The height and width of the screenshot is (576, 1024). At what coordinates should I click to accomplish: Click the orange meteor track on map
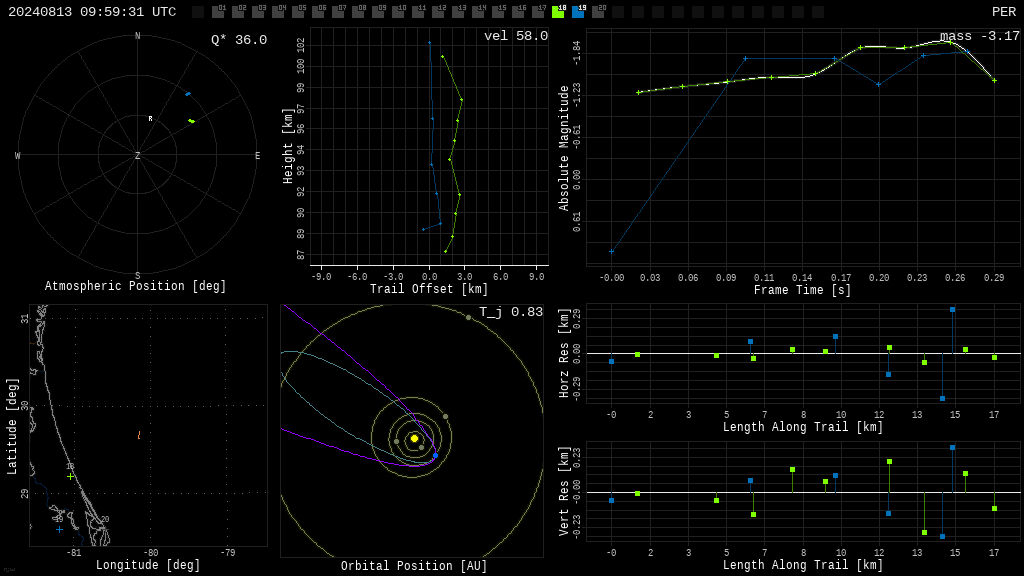(139, 435)
